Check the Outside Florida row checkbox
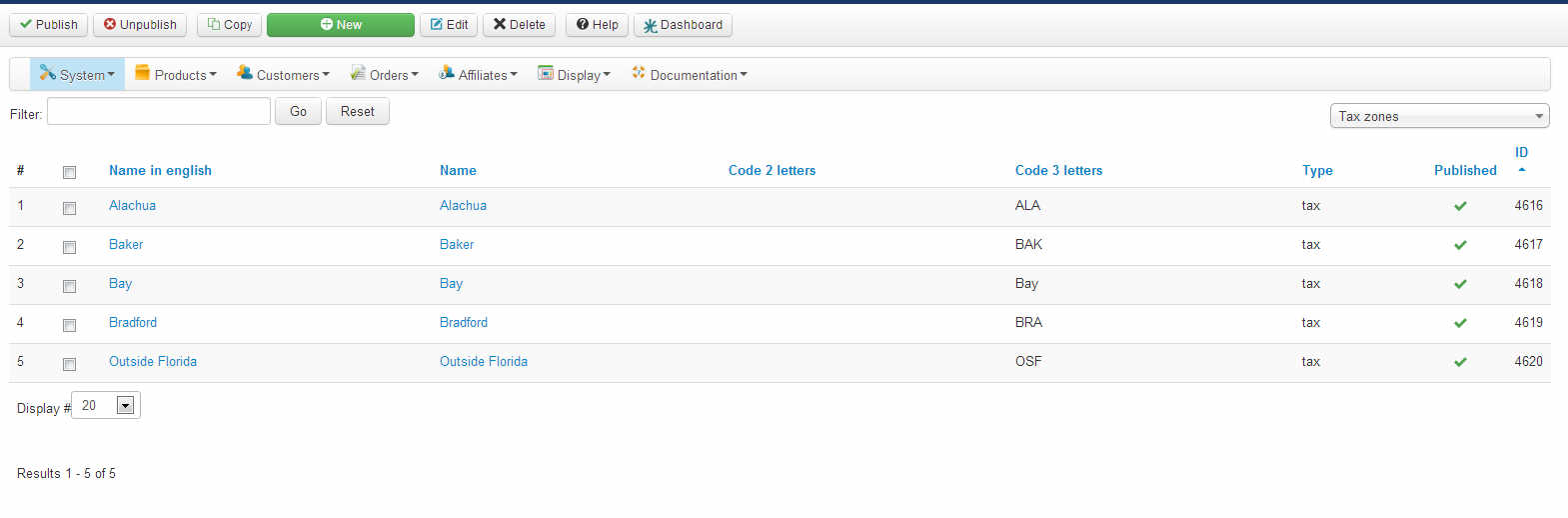This screenshot has height=518, width=1568. coord(69,364)
